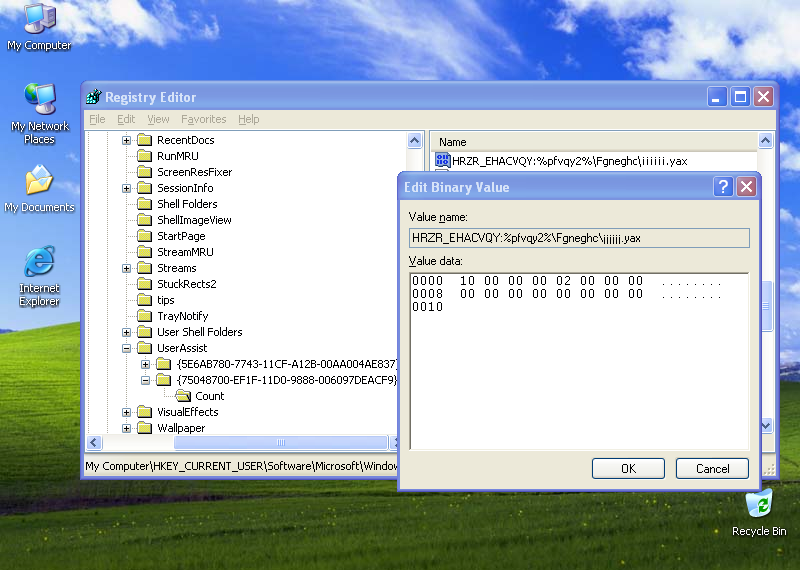Viewport: 800px width, 570px height.
Task: Open the View menu
Action: click(x=158, y=119)
